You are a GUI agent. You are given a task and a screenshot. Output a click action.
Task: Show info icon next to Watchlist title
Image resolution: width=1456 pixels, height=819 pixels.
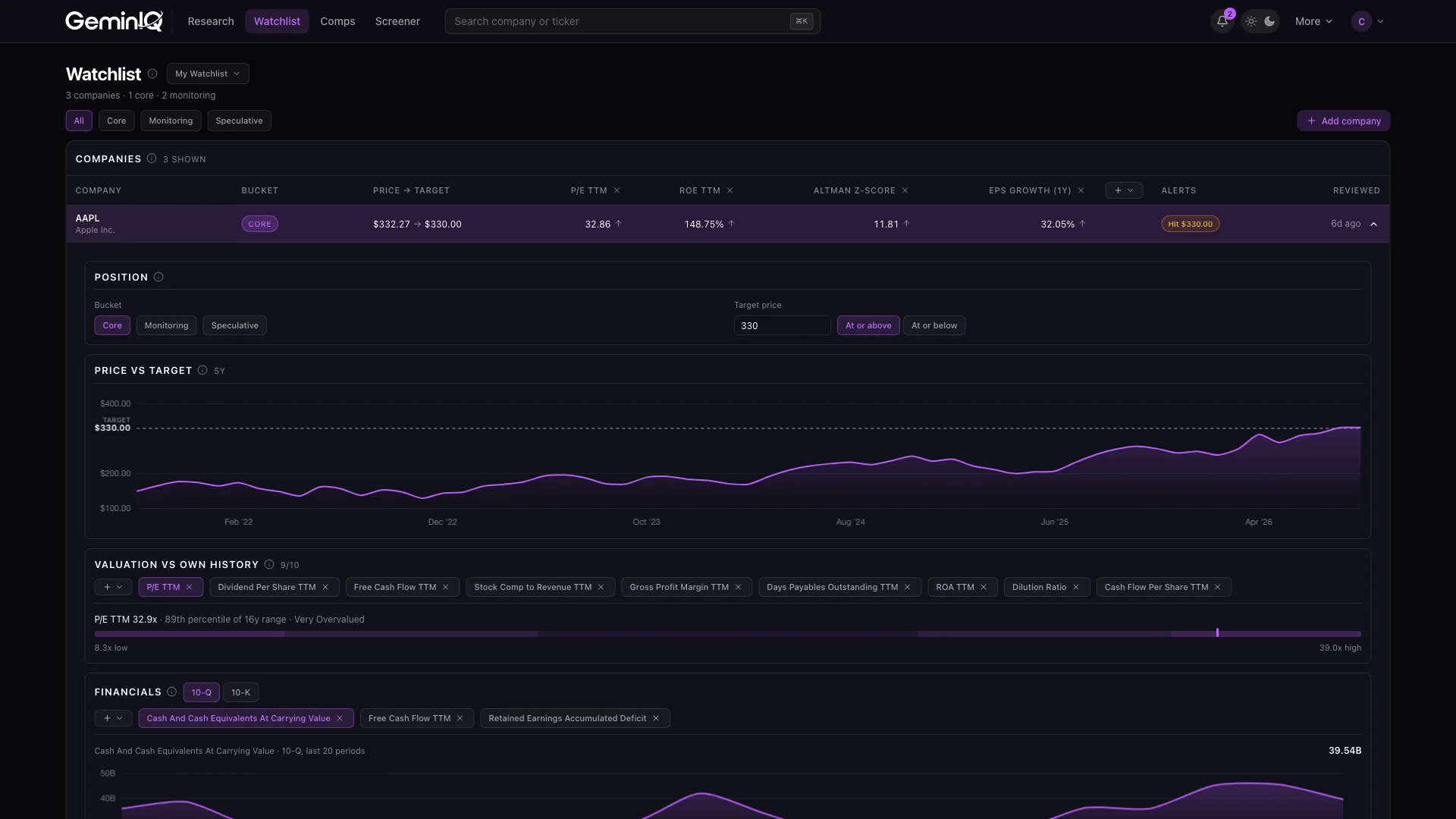tap(152, 74)
